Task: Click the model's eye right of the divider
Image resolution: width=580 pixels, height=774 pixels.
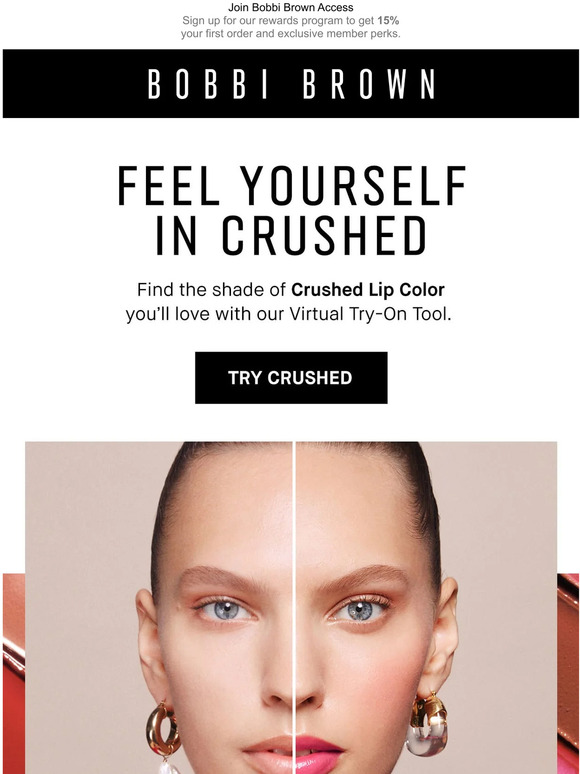Action: click(361, 611)
